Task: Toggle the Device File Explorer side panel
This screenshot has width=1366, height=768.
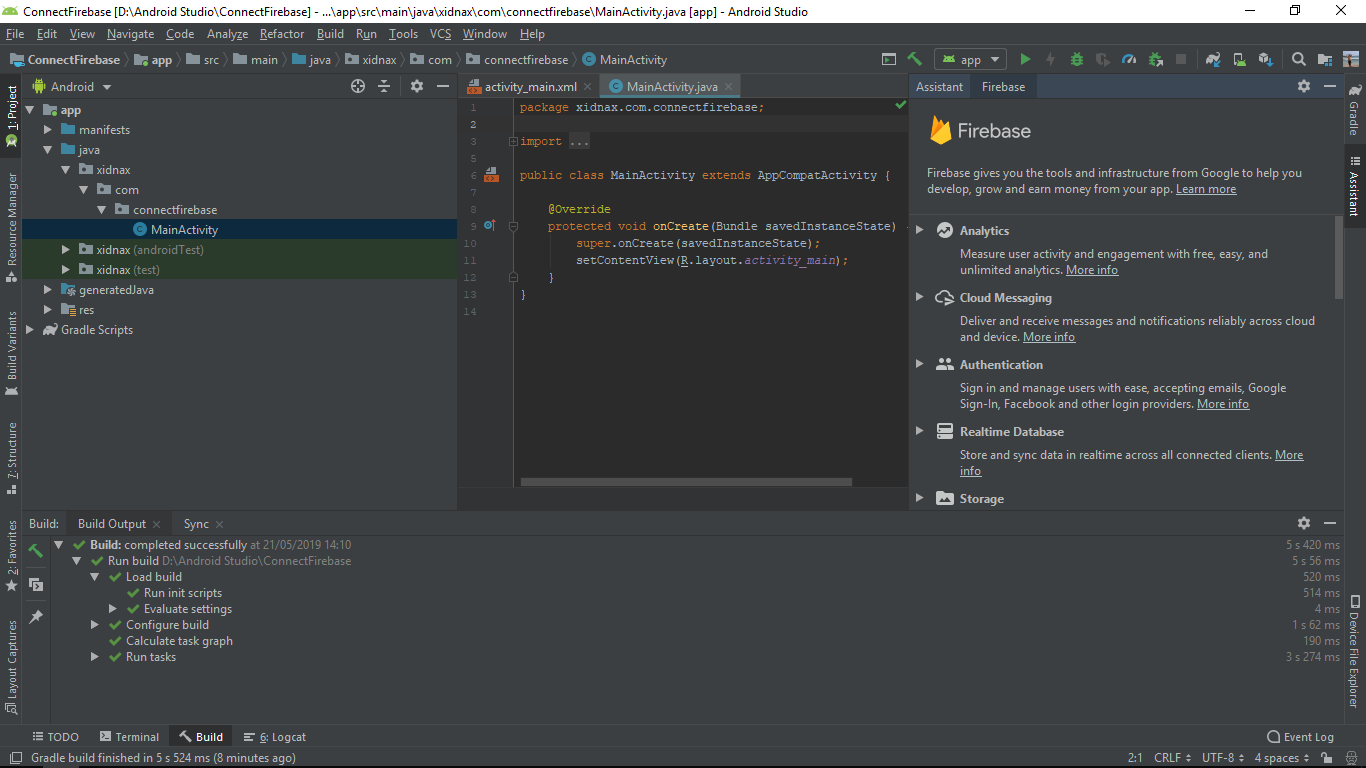Action: pos(1354,651)
